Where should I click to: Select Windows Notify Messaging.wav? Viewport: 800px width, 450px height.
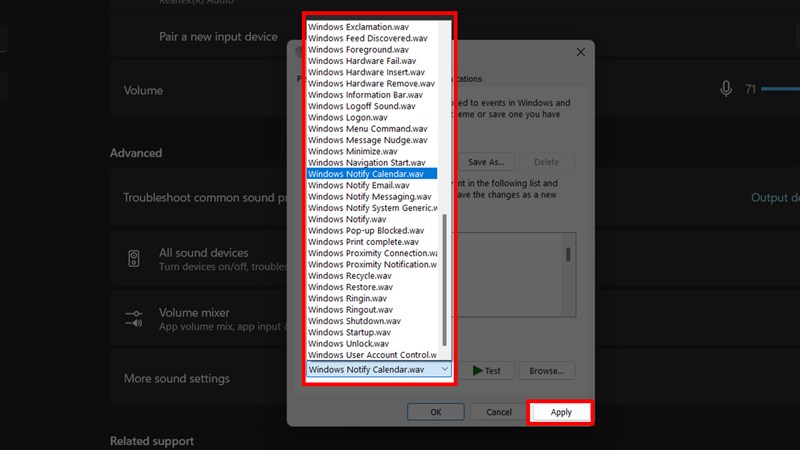pos(372,196)
